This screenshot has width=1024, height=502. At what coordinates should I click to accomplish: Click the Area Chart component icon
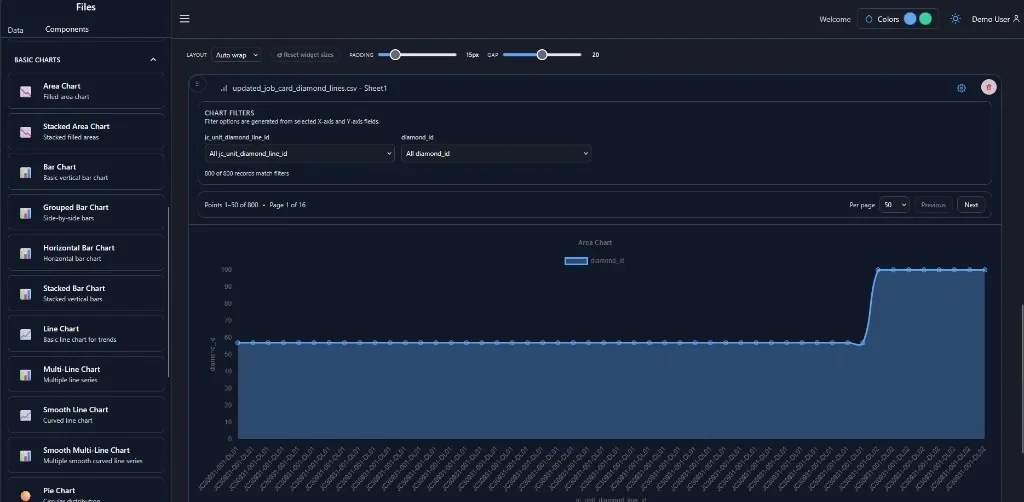(25, 91)
